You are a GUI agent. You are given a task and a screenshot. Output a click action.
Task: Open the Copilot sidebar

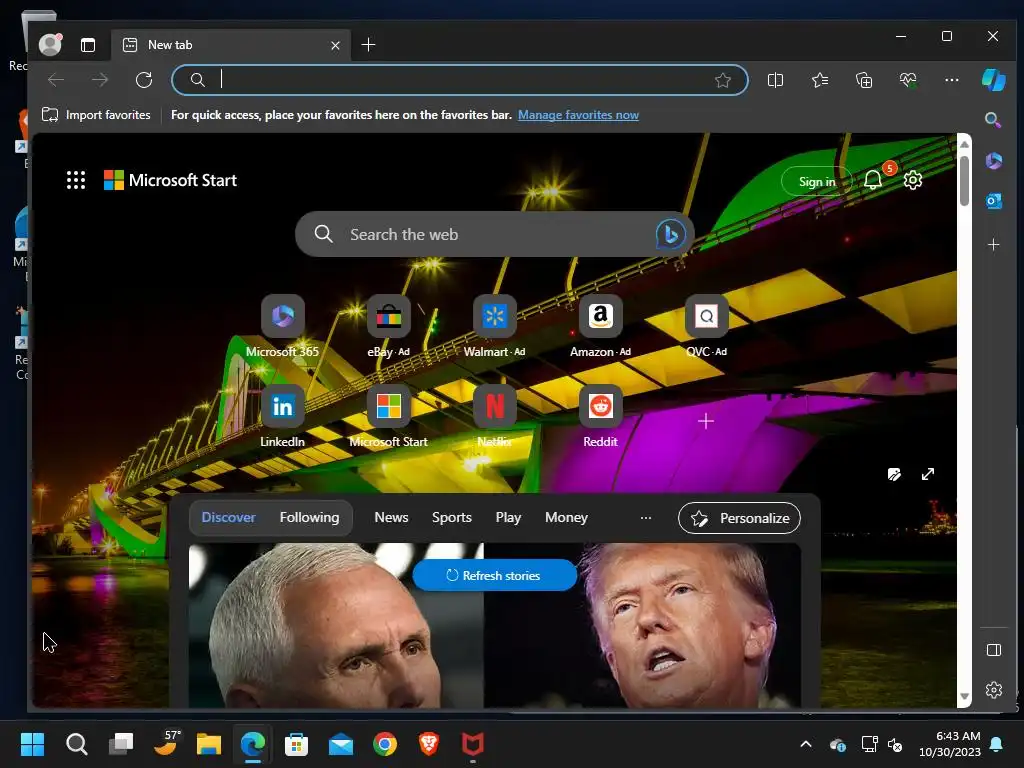pyautogui.click(x=993, y=80)
